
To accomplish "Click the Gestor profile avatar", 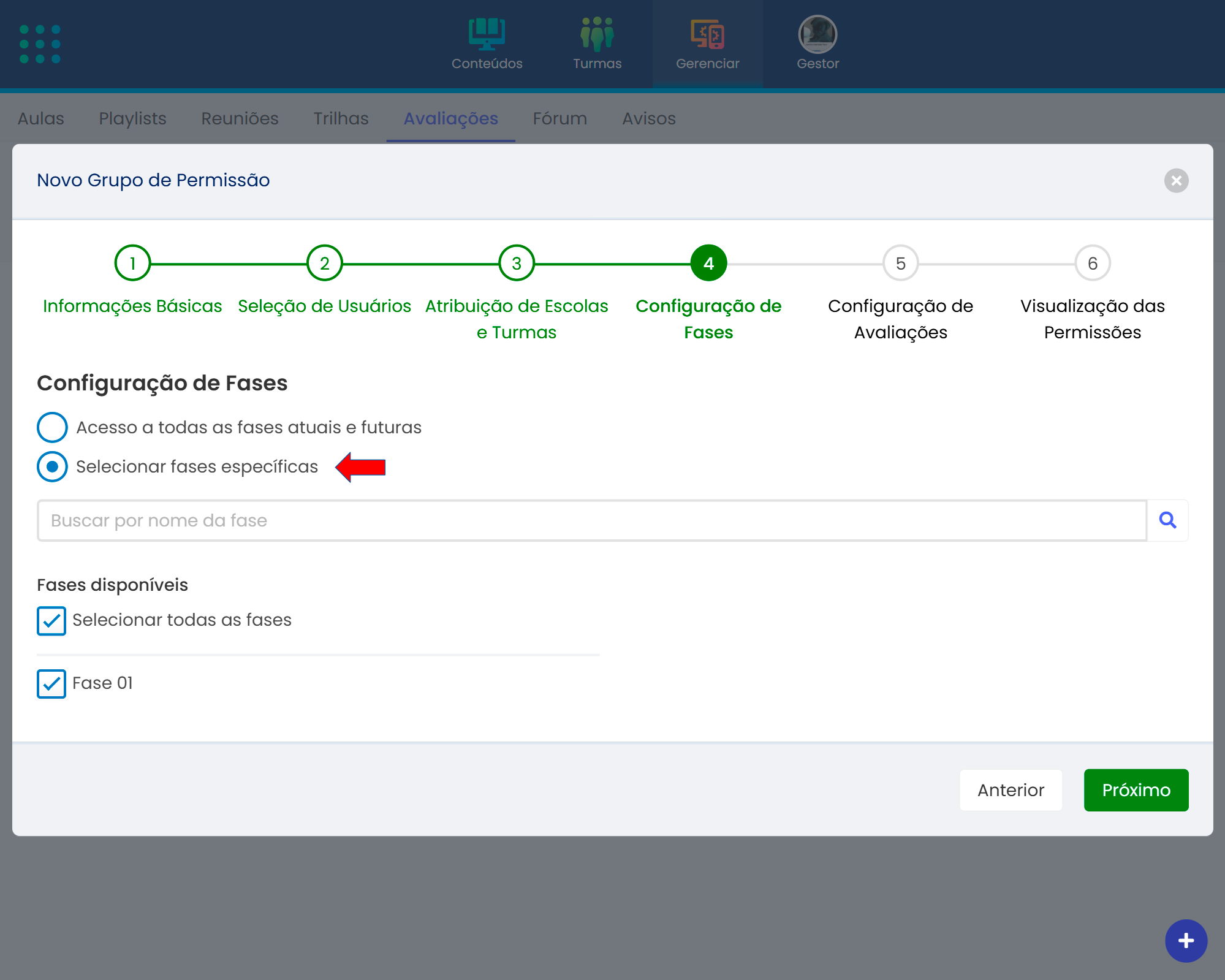I will pos(817,34).
